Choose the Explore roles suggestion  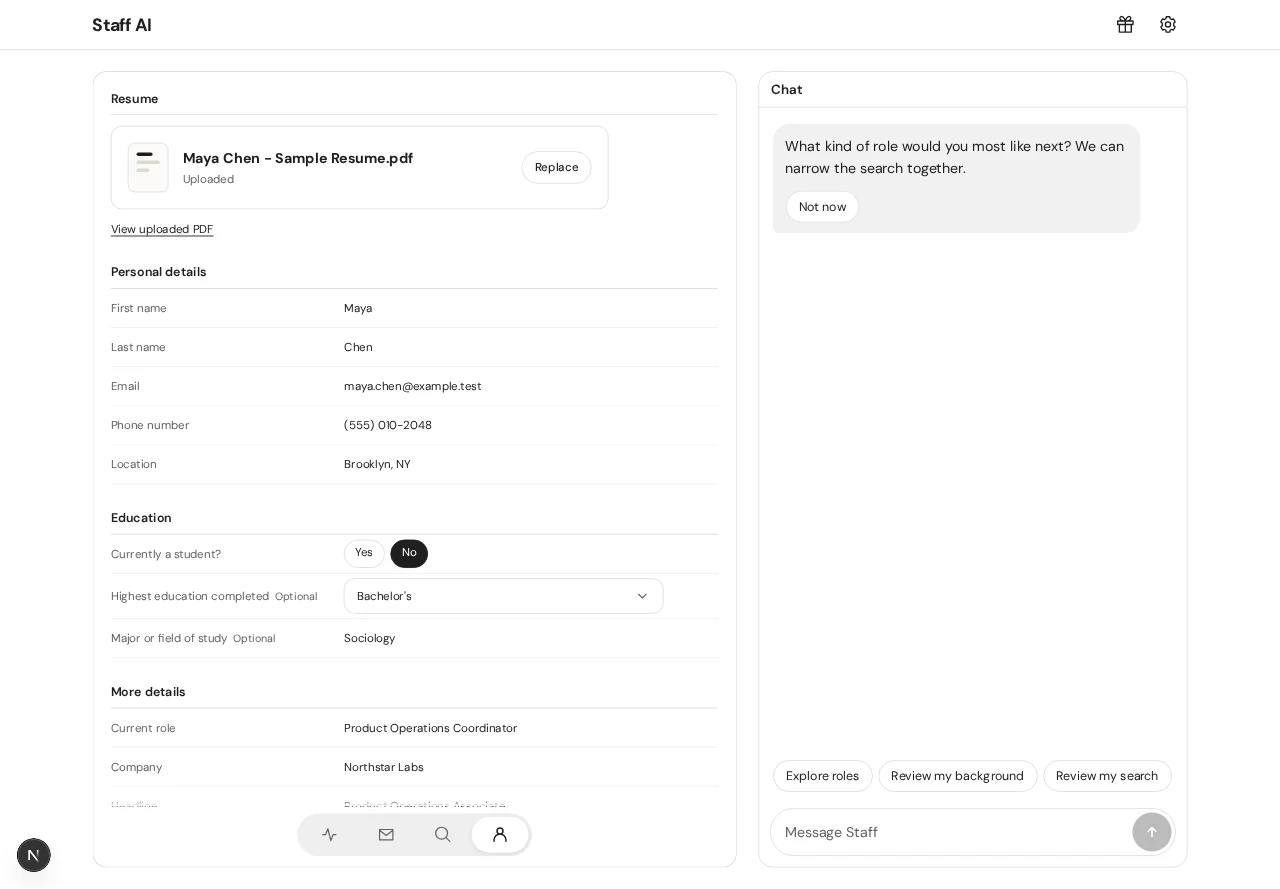(822, 777)
